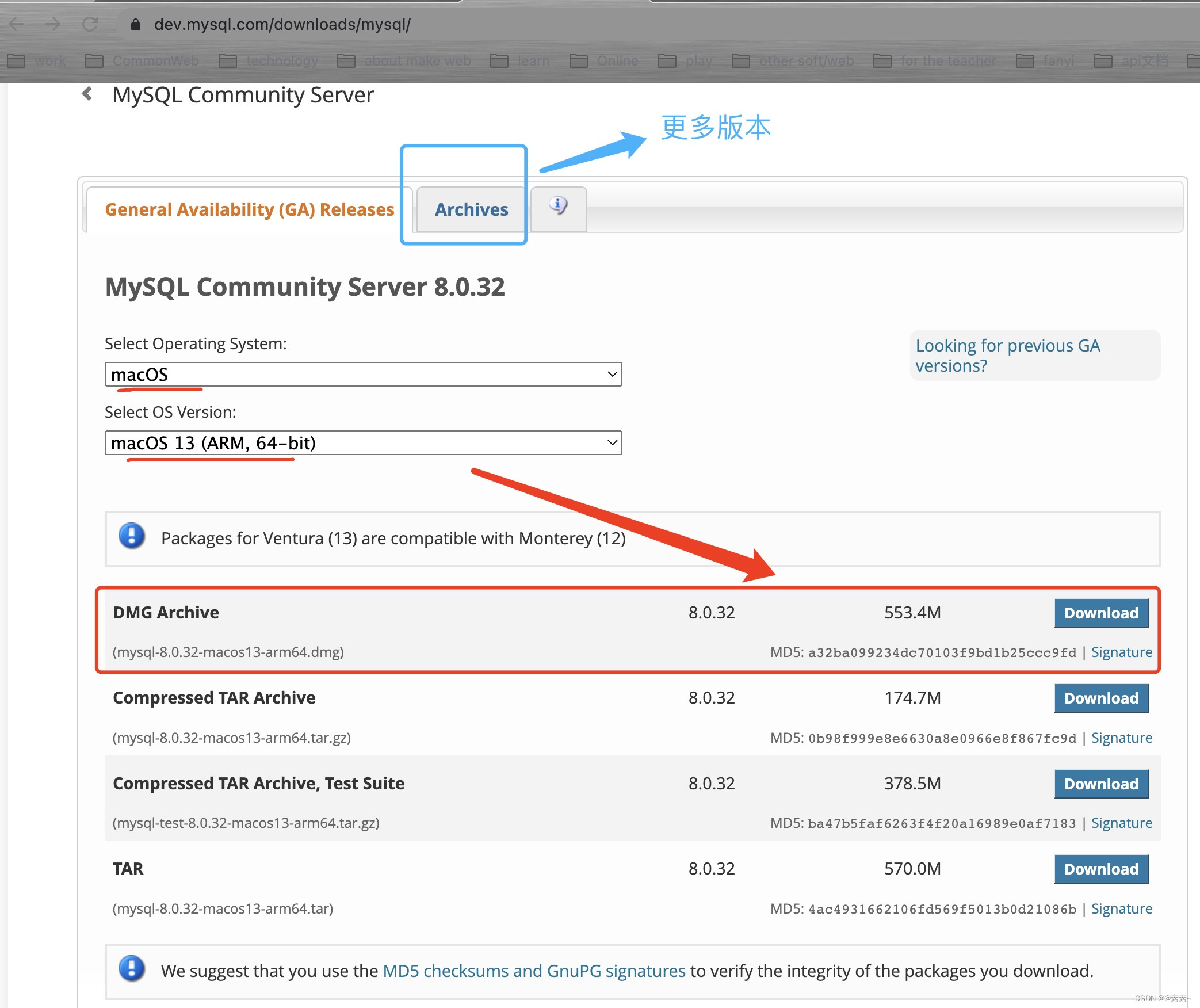The width and height of the screenshot is (1200, 1008).
Task: Open the other soft/web bookmarks folder
Action: 793,60
